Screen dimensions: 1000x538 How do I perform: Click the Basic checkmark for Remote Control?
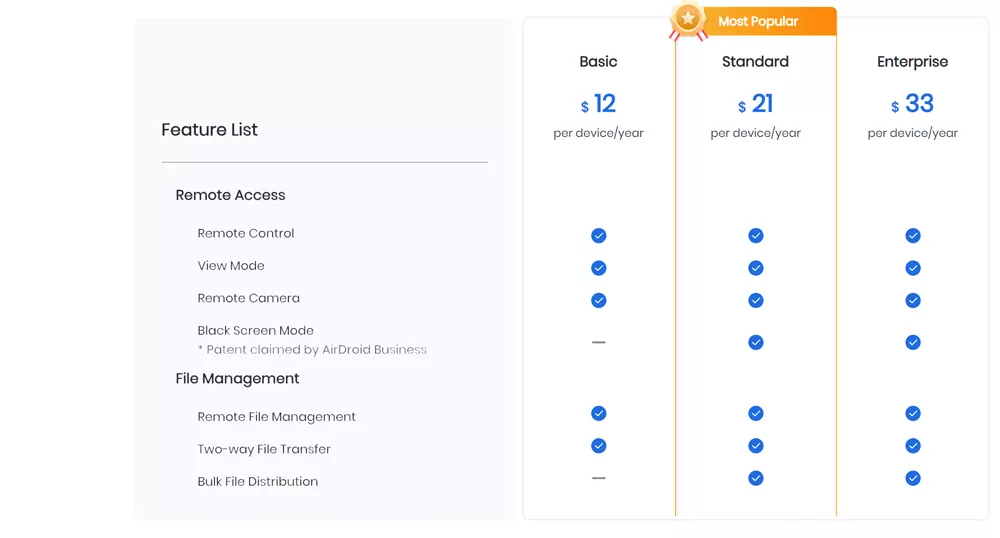(598, 236)
